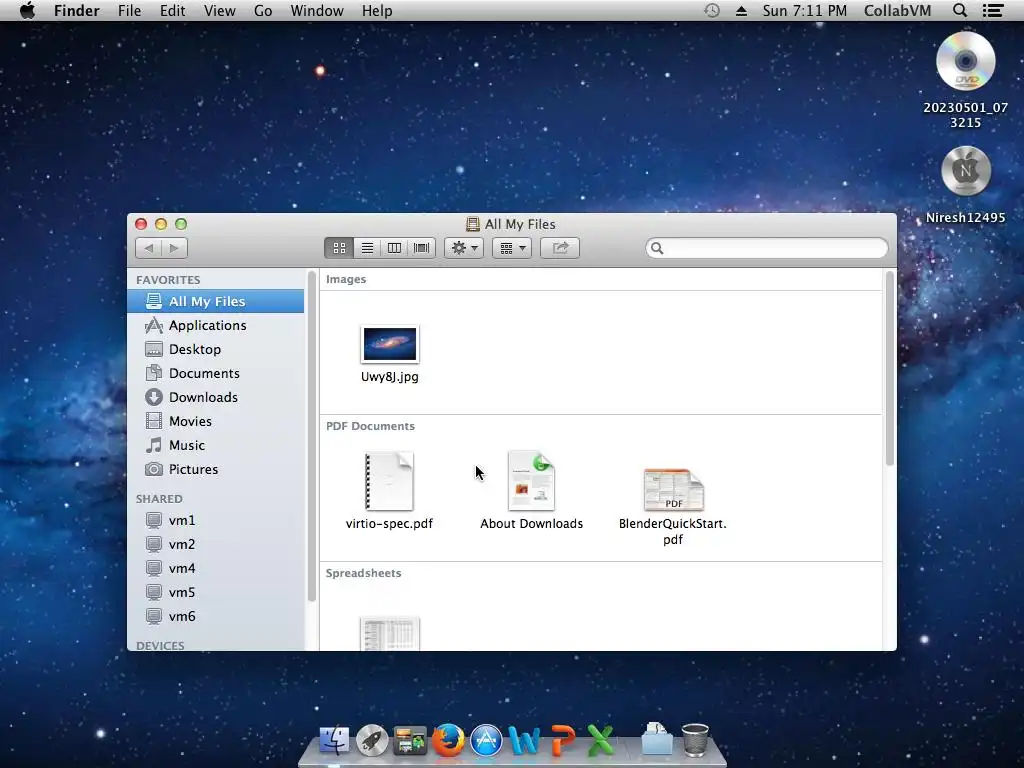Viewport: 1024px width, 768px height.
Task: Select the virtio-spec.pdf file icon
Action: point(389,481)
